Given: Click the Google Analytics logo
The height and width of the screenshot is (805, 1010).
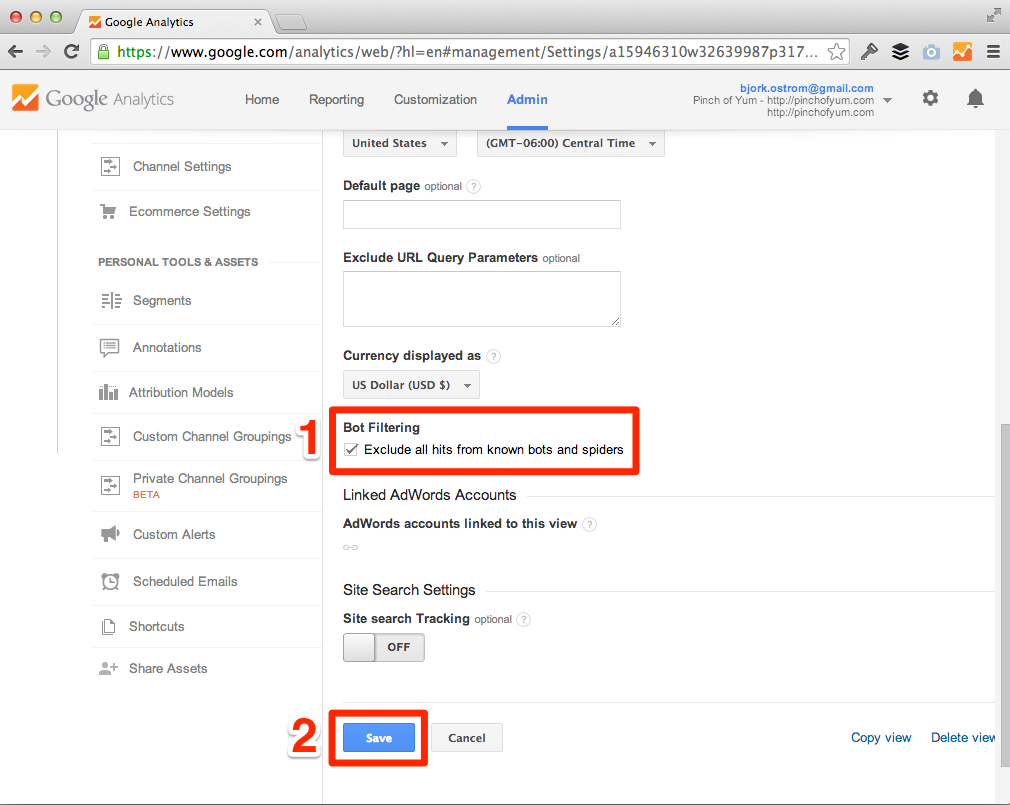Looking at the screenshot, I should pyautogui.click(x=93, y=99).
